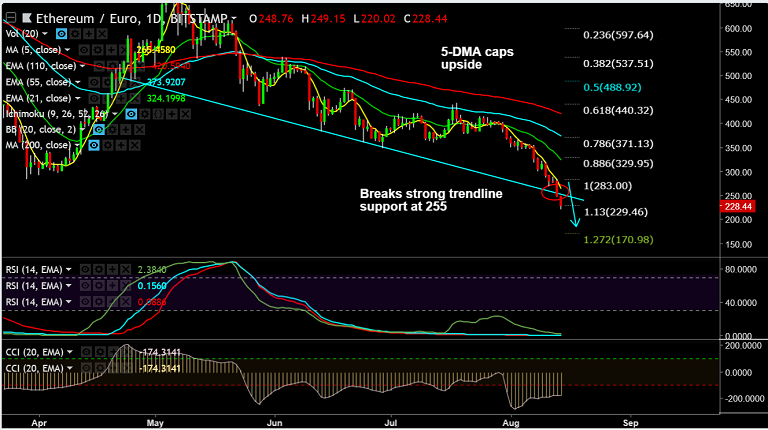Select Fibonacci level 0.886(329.95) label
The height and width of the screenshot is (430, 768).
[618, 164]
